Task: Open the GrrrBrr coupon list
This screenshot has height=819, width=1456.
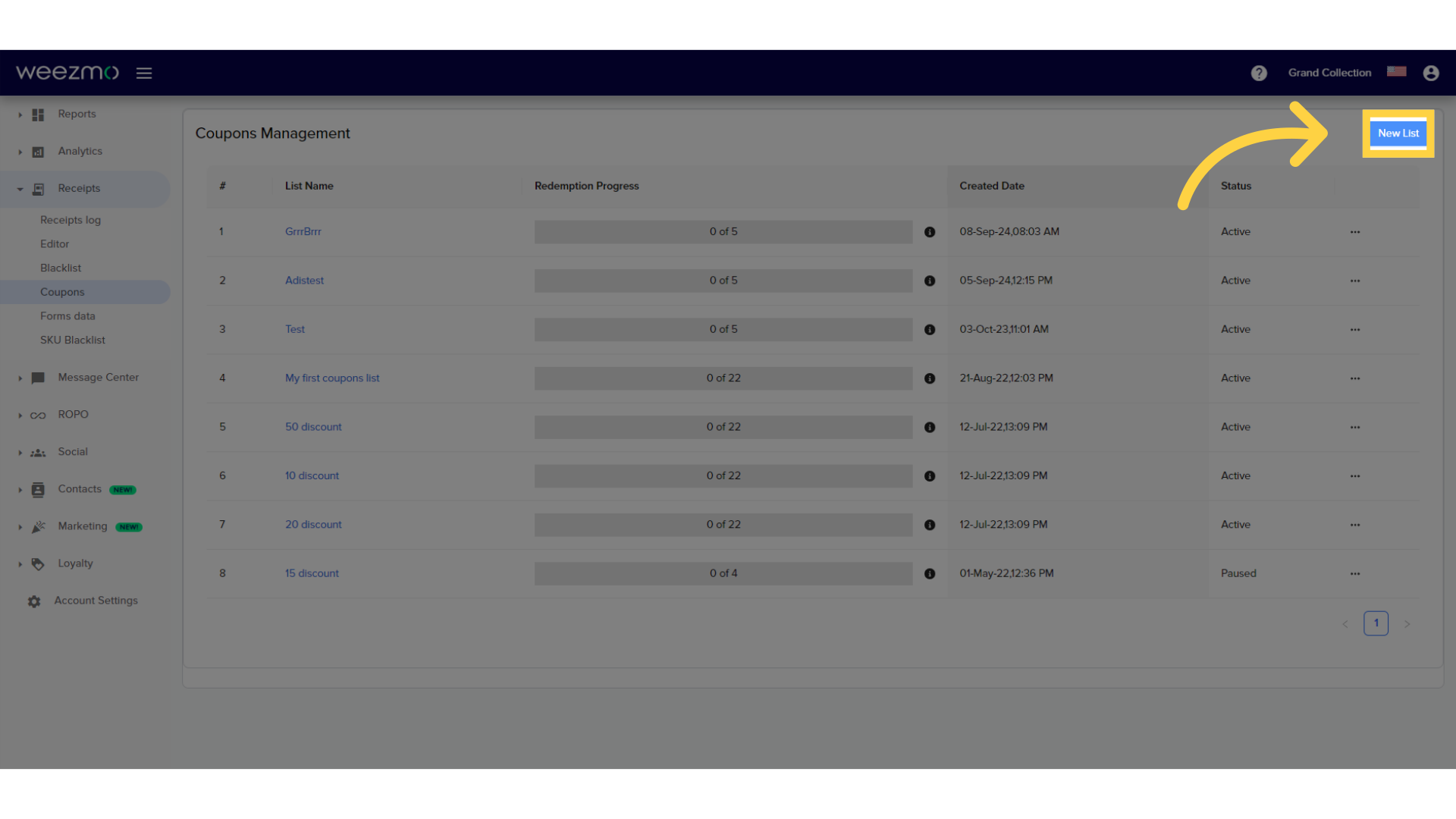Action: [303, 231]
